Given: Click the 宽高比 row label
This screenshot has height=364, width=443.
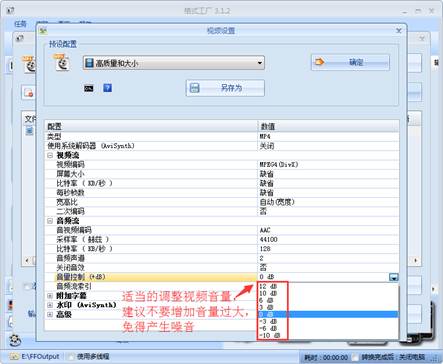Looking at the screenshot, I should point(67,202).
